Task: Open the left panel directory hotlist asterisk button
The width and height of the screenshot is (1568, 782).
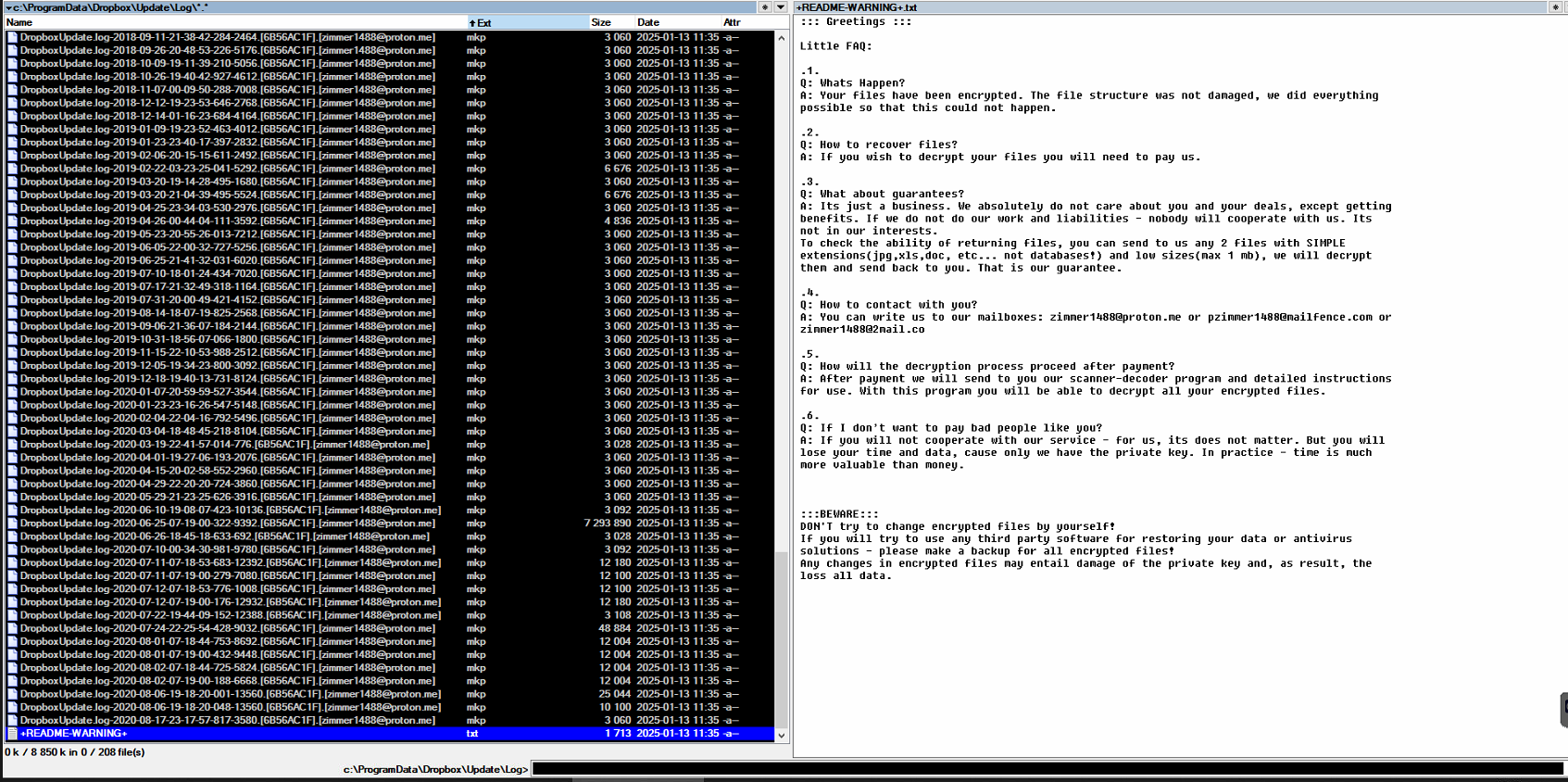Action: click(x=765, y=7)
